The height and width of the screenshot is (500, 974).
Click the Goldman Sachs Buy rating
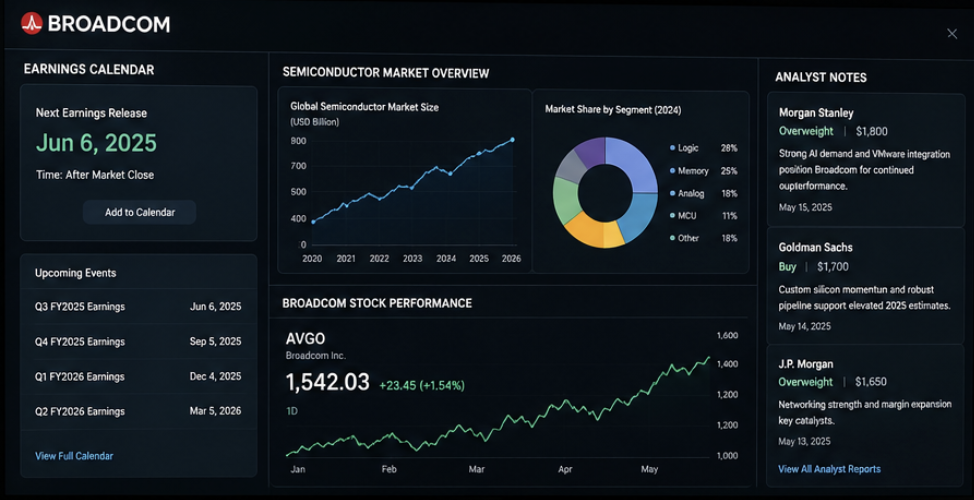coord(787,267)
